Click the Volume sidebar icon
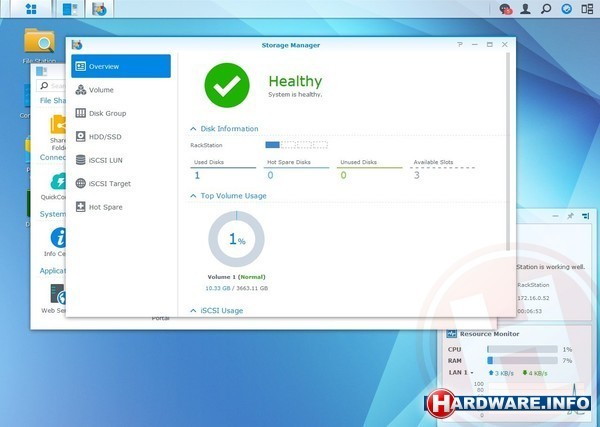Image resolution: width=600 pixels, height=427 pixels. (81, 90)
